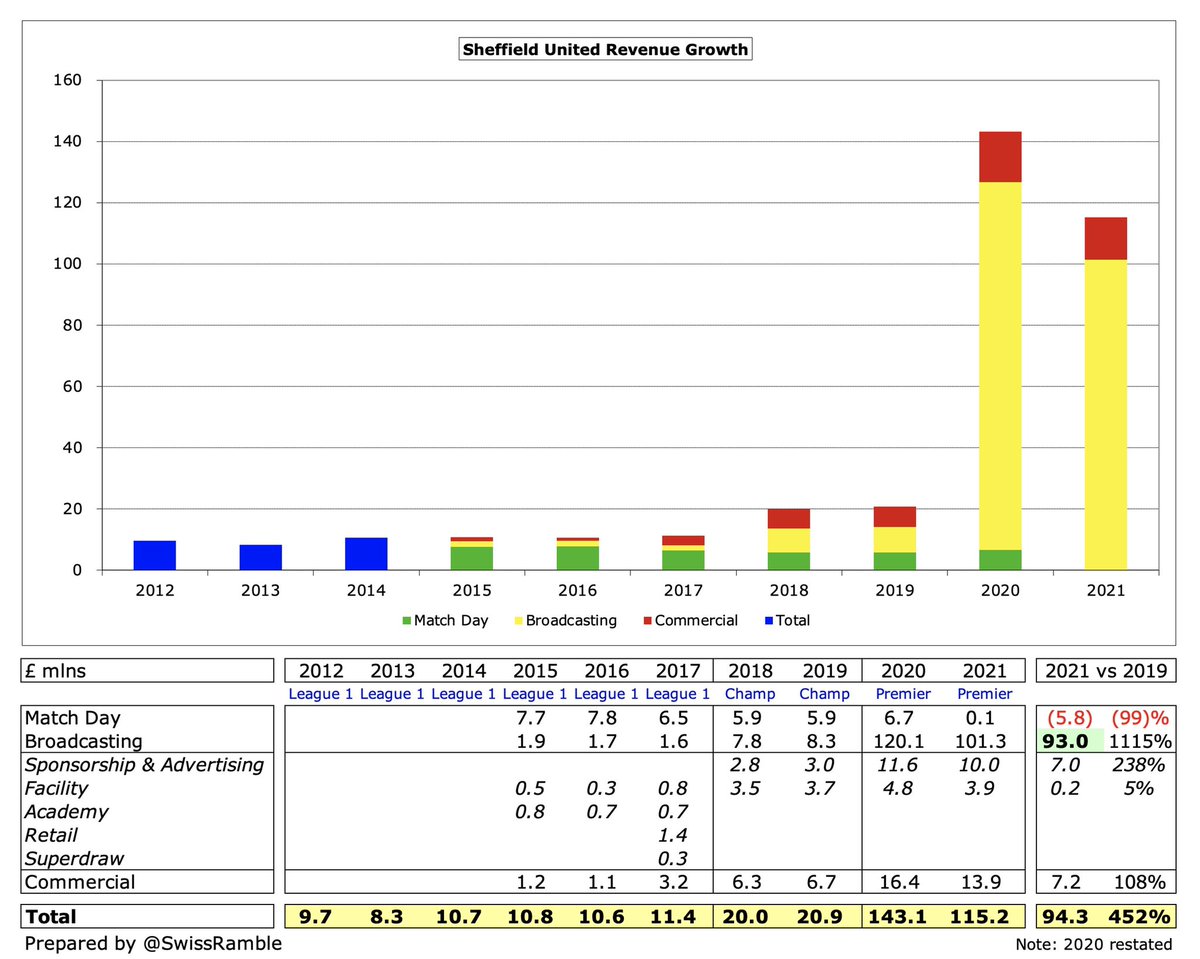The image size is (1200, 959).
Task: Click 'Sponsorship & Advertising' row label
Action: [x=144, y=765]
